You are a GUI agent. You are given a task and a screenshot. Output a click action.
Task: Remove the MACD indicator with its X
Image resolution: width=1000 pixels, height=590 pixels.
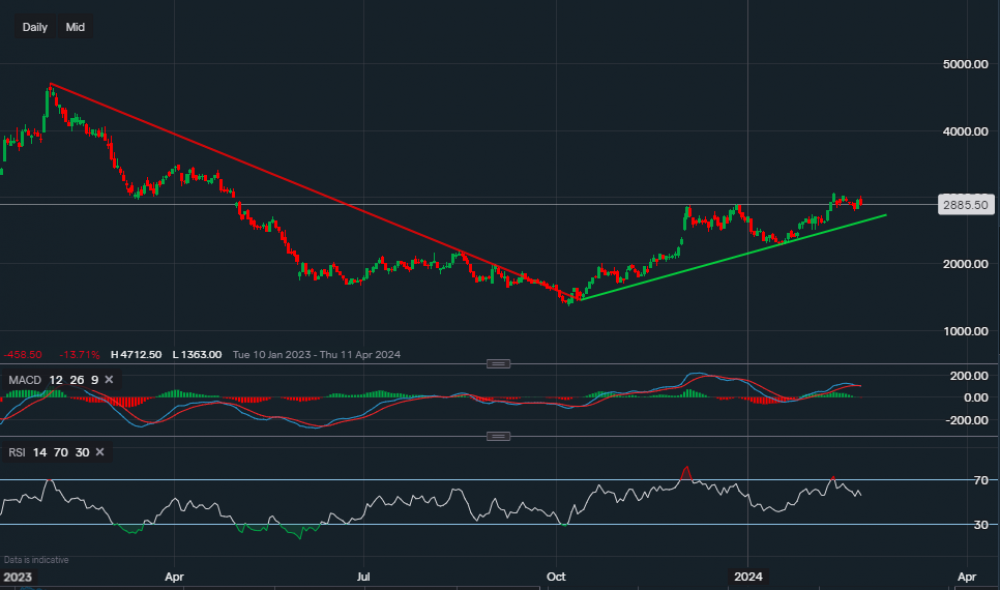pos(109,380)
